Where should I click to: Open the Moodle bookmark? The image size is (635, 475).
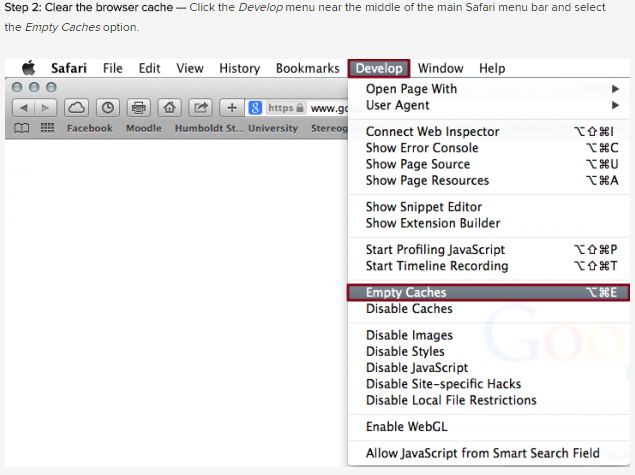coord(143,128)
